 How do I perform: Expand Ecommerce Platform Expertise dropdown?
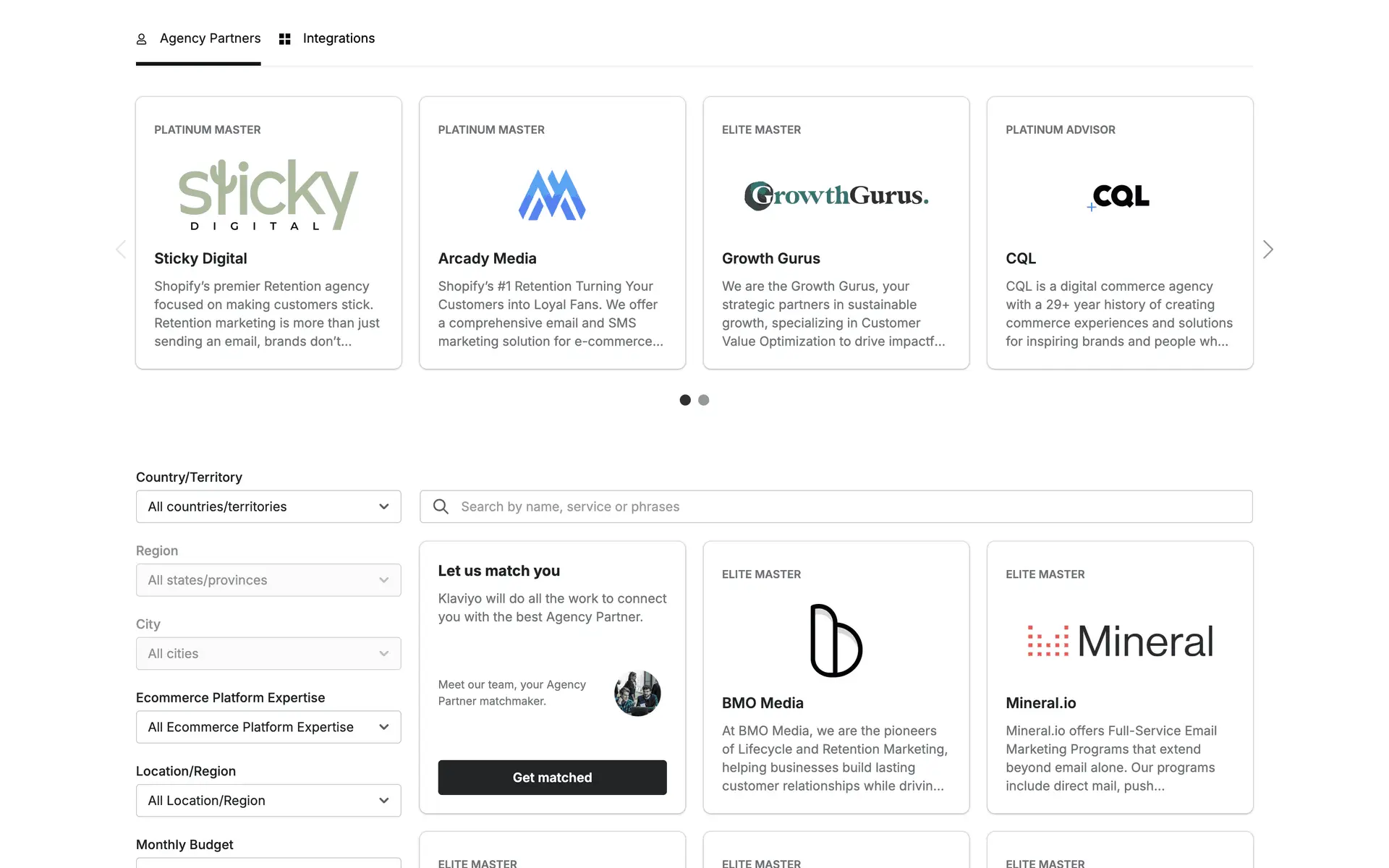268,727
